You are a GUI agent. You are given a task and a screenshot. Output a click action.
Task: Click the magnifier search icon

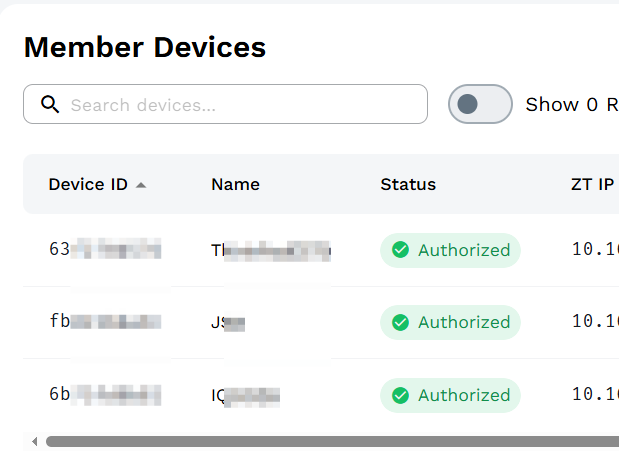tap(50, 105)
